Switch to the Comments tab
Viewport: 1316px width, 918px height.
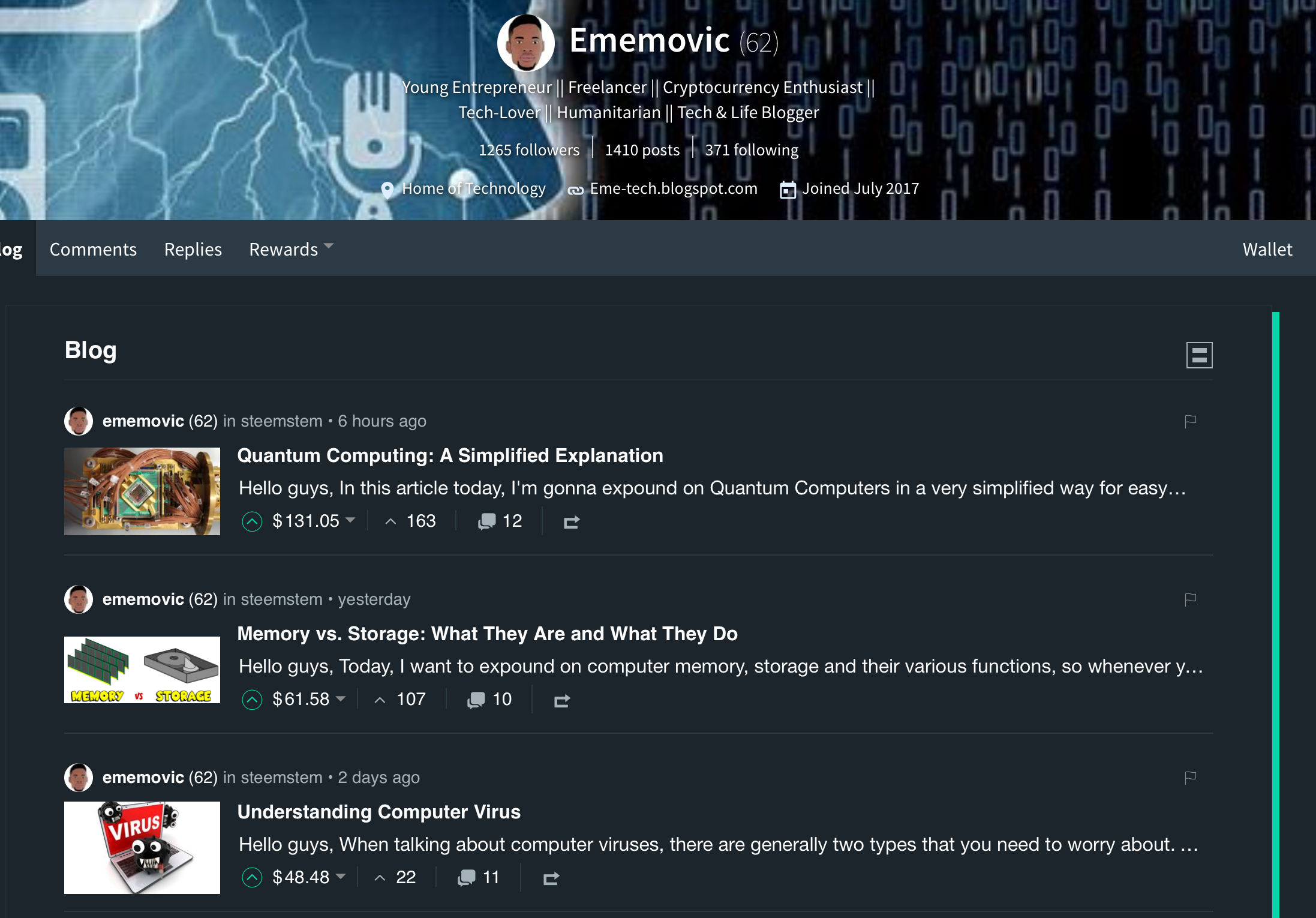pos(93,249)
